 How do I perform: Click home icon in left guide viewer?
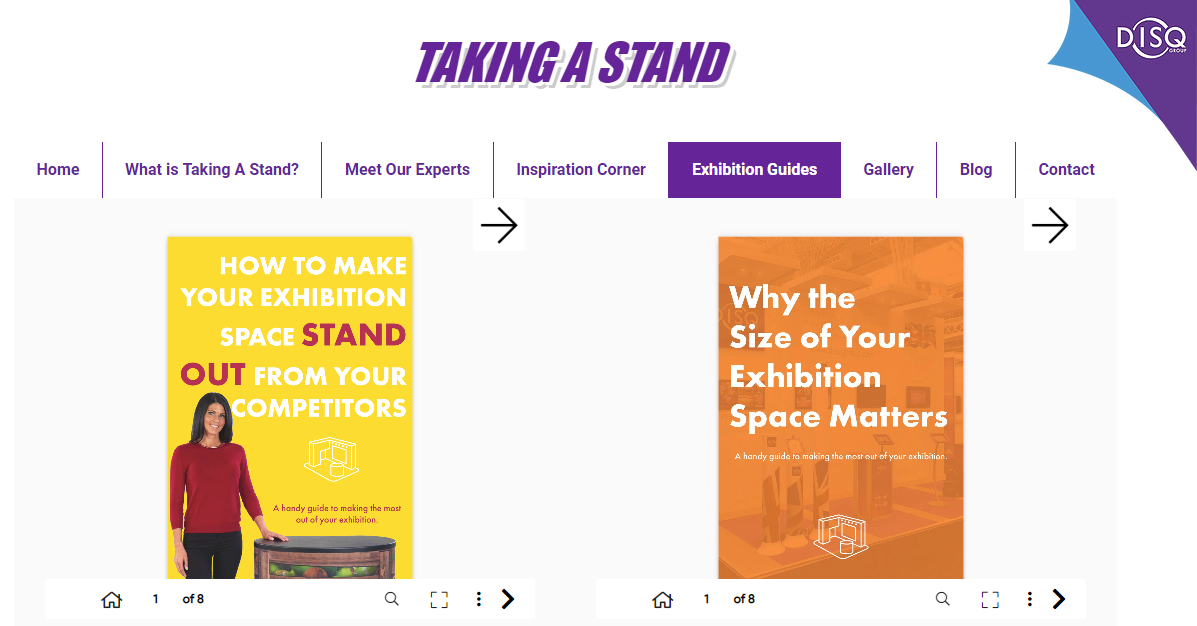coord(111,599)
